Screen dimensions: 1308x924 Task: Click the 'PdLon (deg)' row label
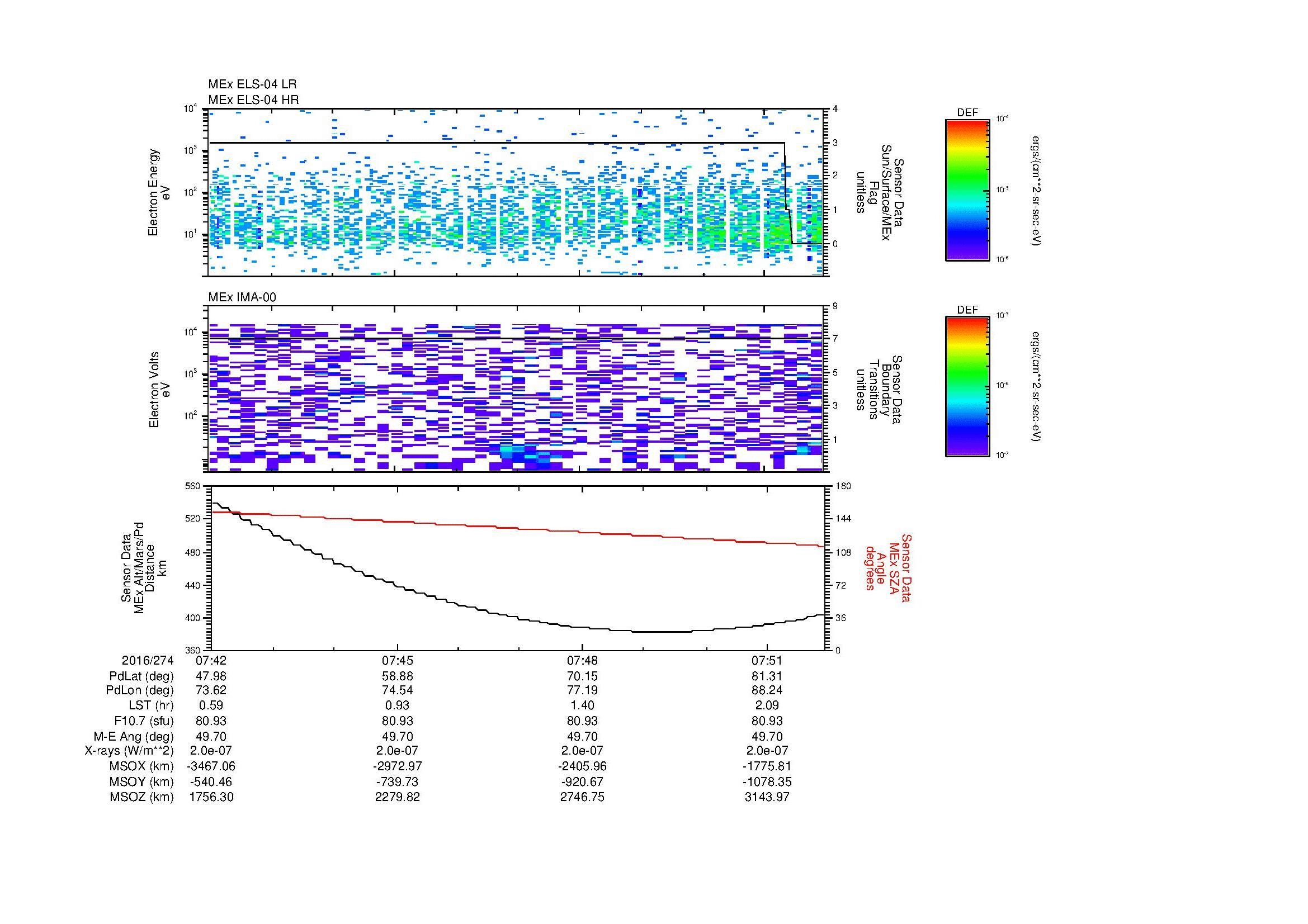point(140,690)
